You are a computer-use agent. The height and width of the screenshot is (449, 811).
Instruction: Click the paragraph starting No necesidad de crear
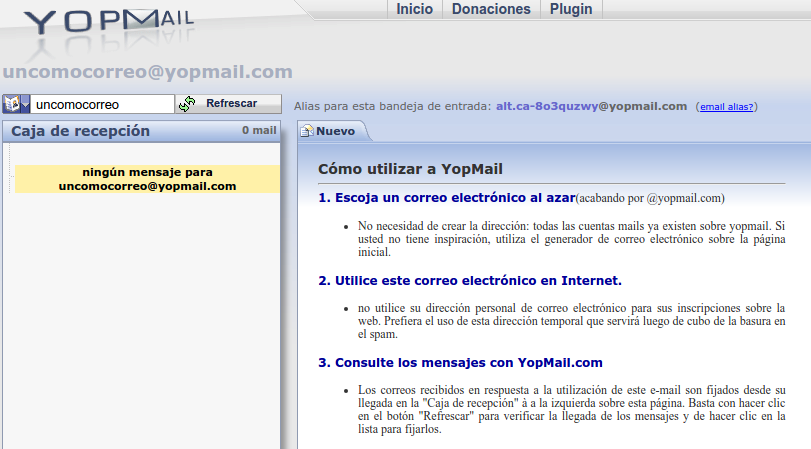pos(572,239)
